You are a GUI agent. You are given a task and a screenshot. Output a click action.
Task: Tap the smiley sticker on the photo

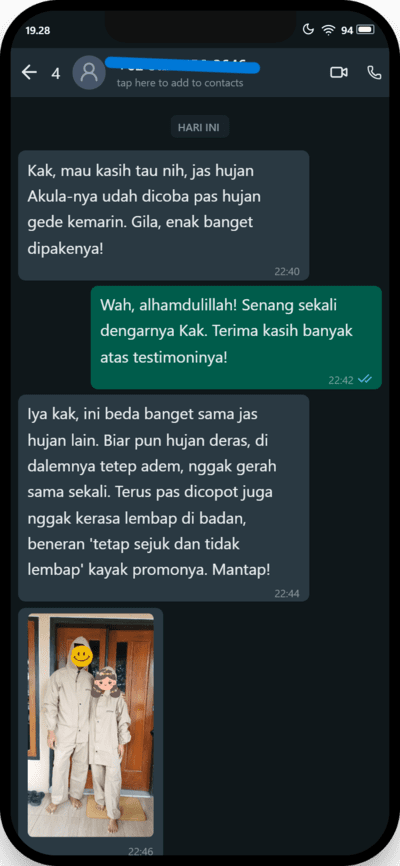[82, 656]
